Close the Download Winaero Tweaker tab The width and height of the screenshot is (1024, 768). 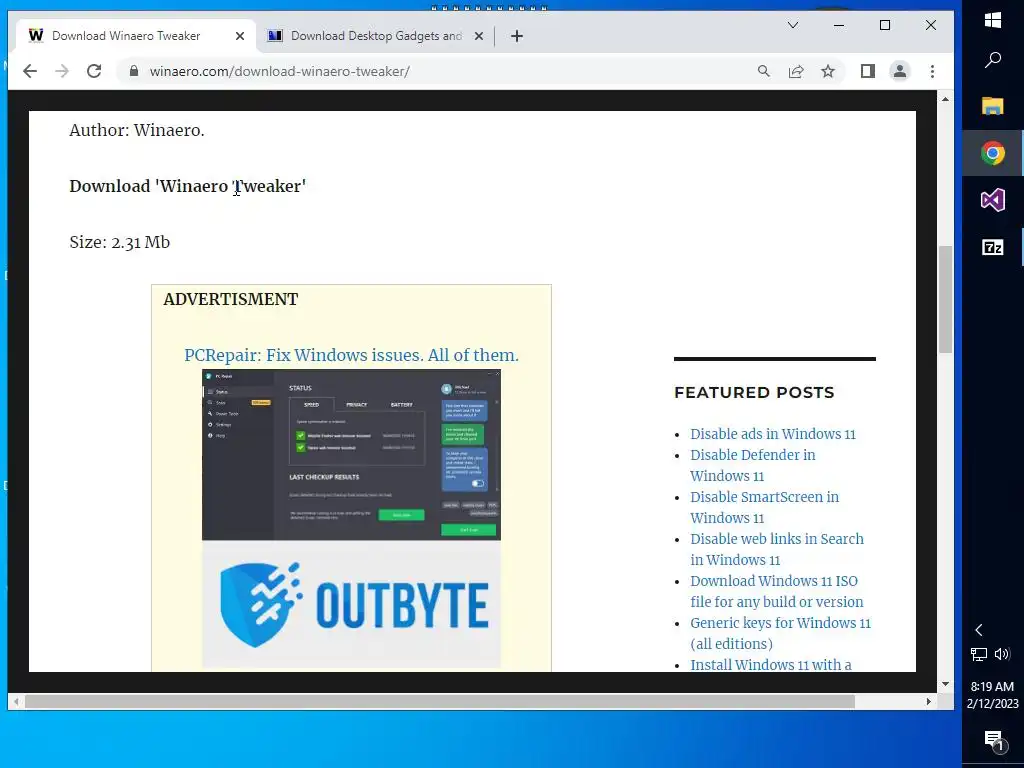click(x=240, y=36)
